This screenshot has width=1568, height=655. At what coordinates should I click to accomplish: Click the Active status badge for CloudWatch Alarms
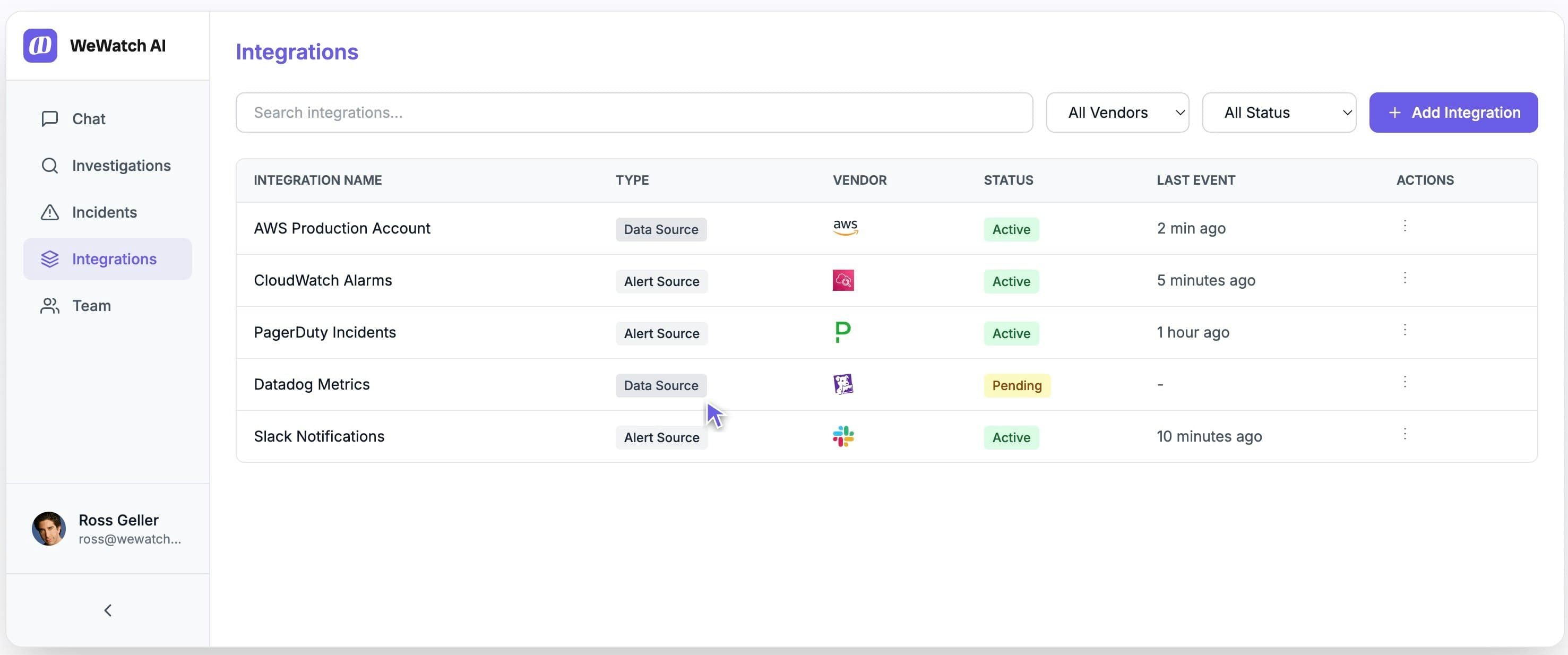[x=1011, y=281]
